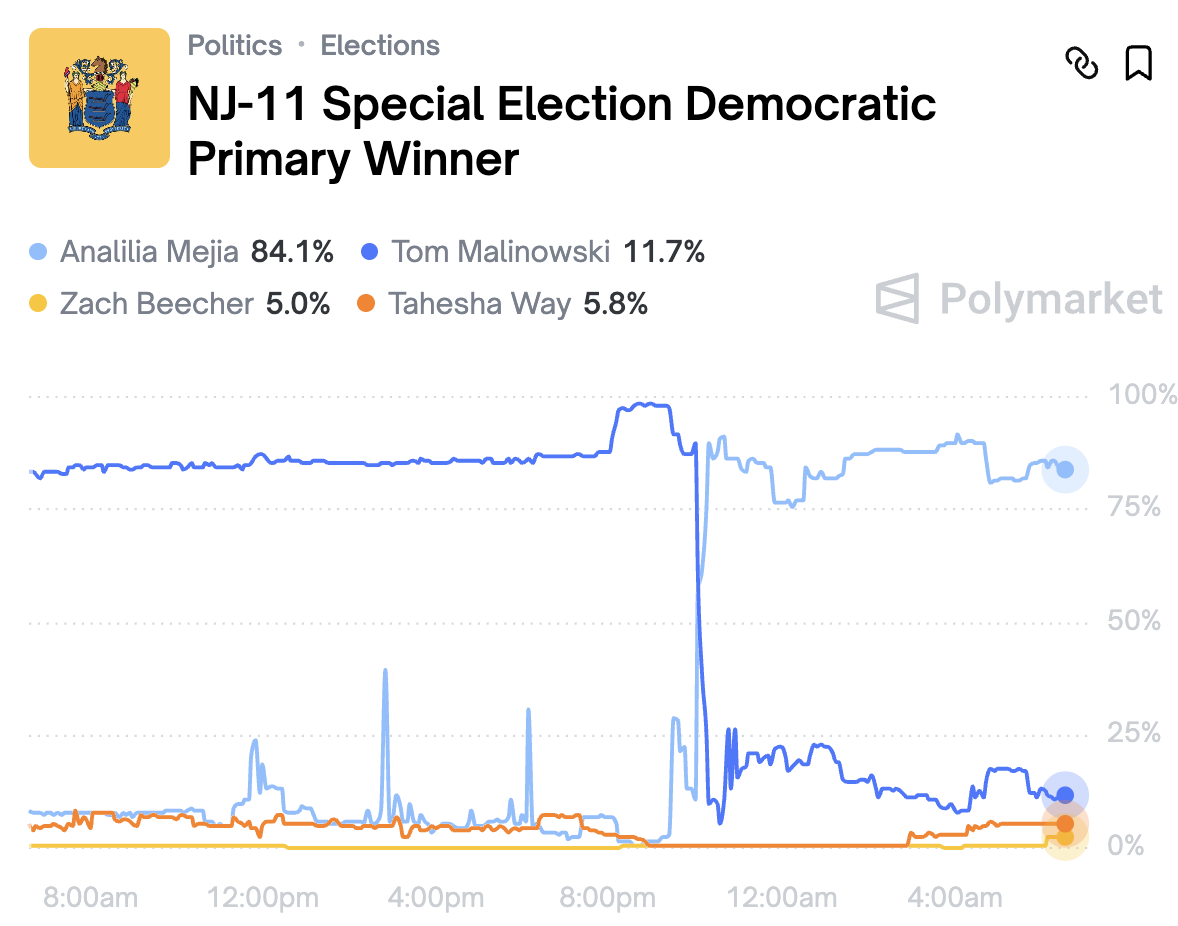Select the Tom Malinowski legend label
The width and height of the screenshot is (1178, 926).
[x=500, y=252]
